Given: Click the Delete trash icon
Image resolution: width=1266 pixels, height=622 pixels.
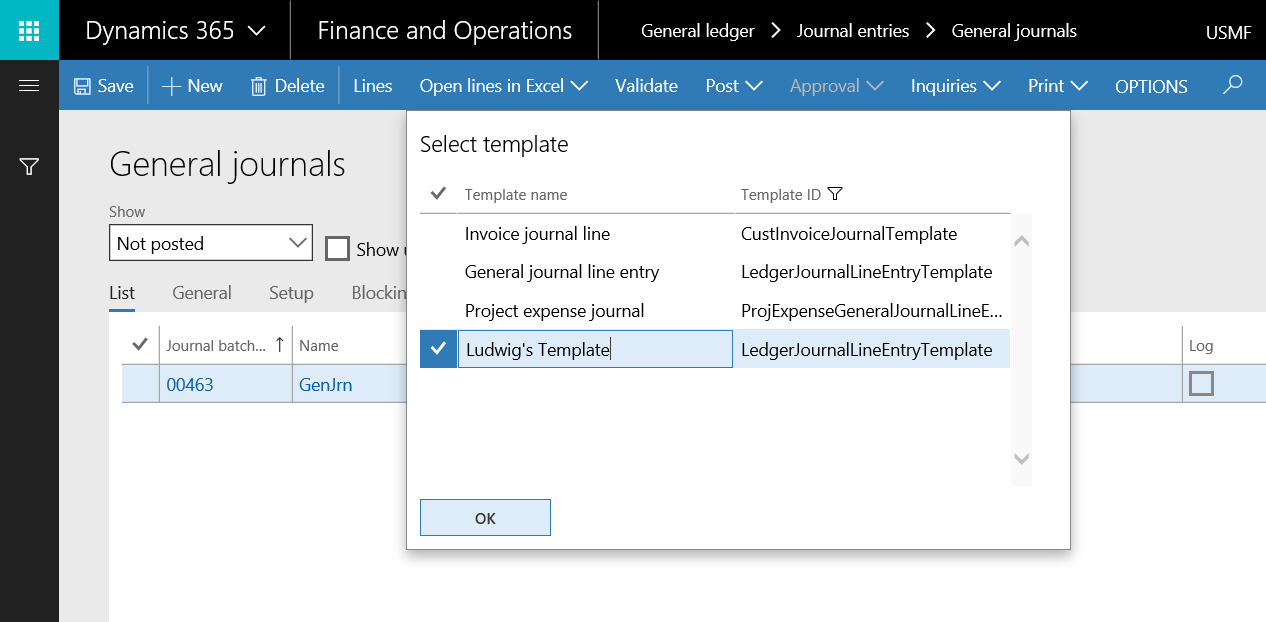Looking at the screenshot, I should [x=258, y=86].
